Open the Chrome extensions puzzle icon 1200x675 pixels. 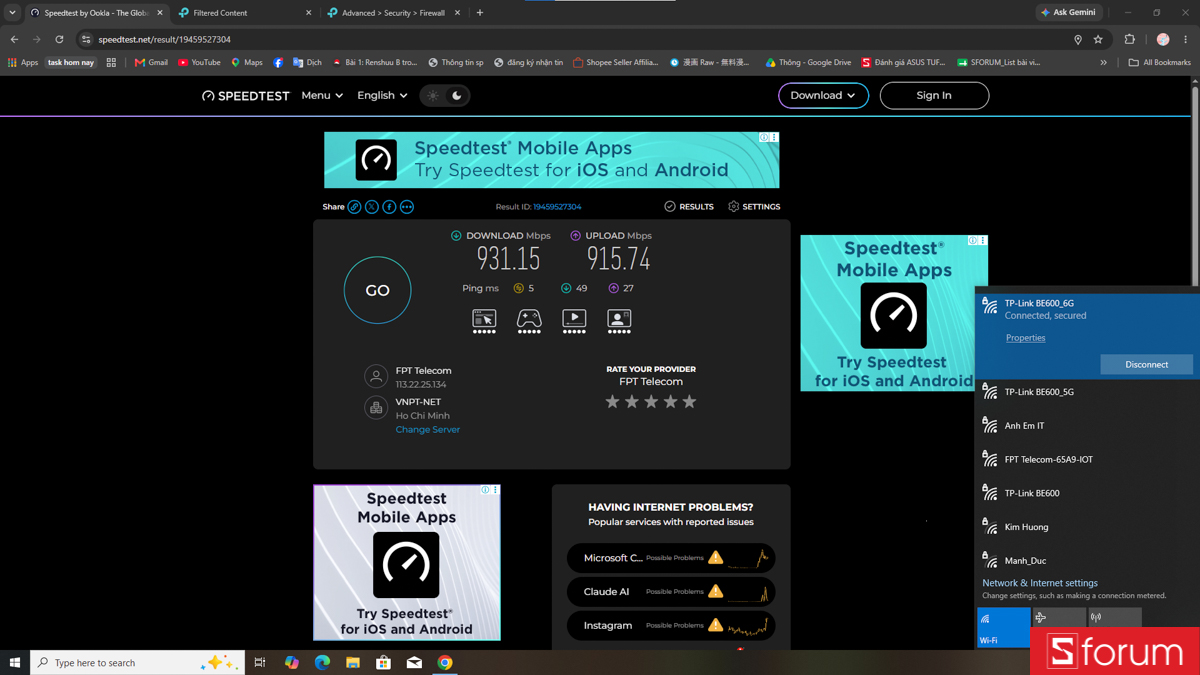[x=1130, y=40]
